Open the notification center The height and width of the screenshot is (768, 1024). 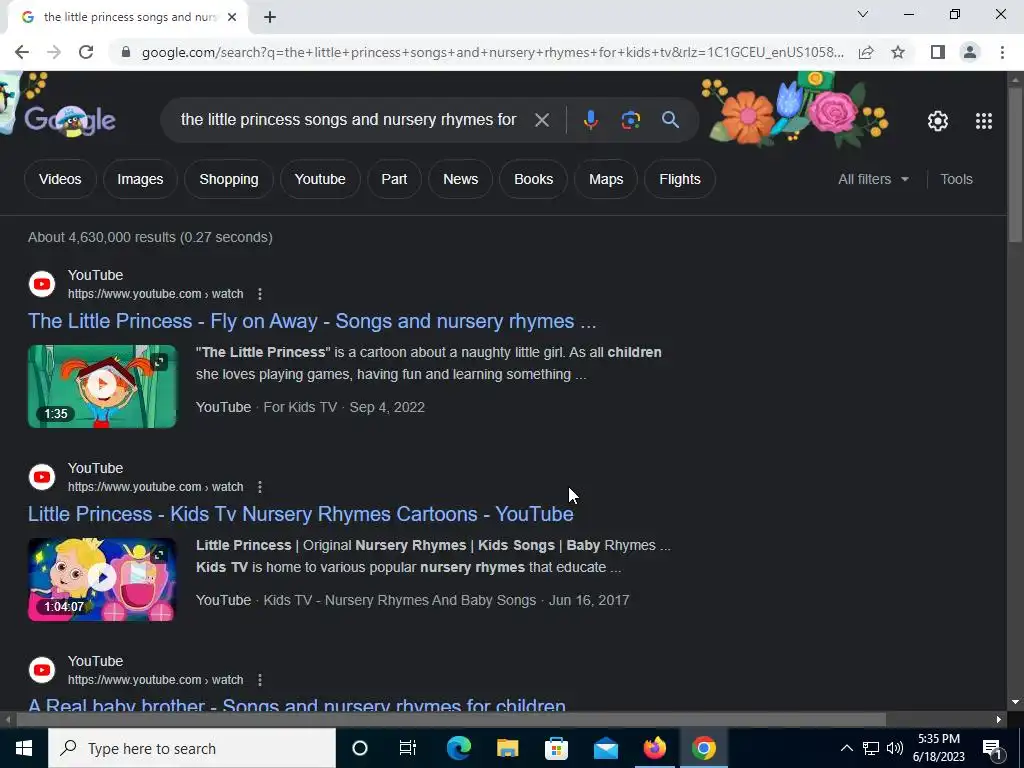pos(992,748)
